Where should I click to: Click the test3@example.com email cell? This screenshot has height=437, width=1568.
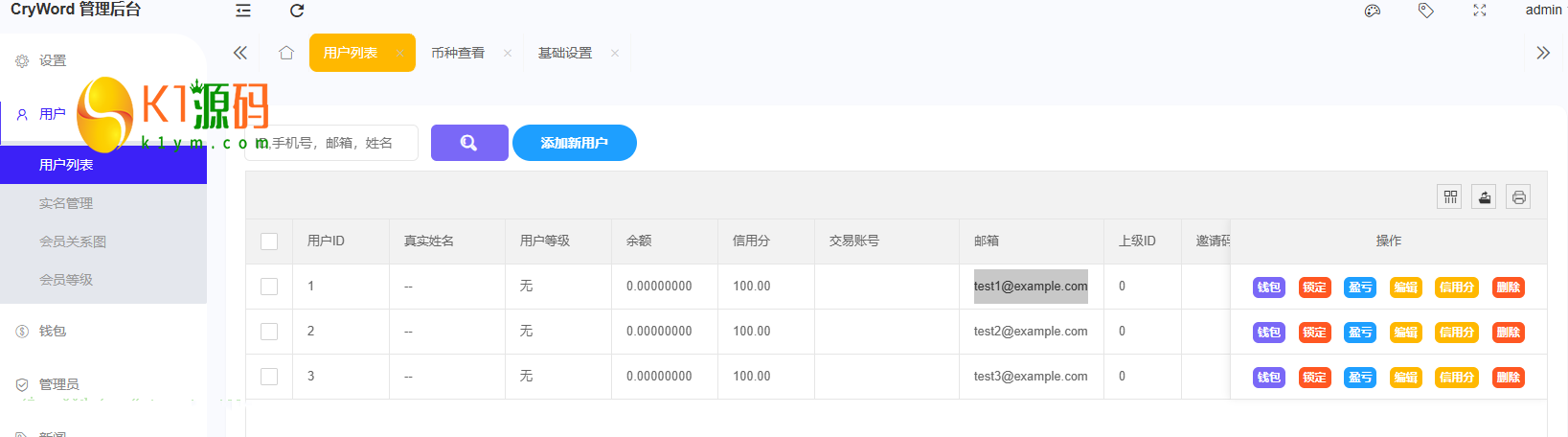click(1031, 377)
